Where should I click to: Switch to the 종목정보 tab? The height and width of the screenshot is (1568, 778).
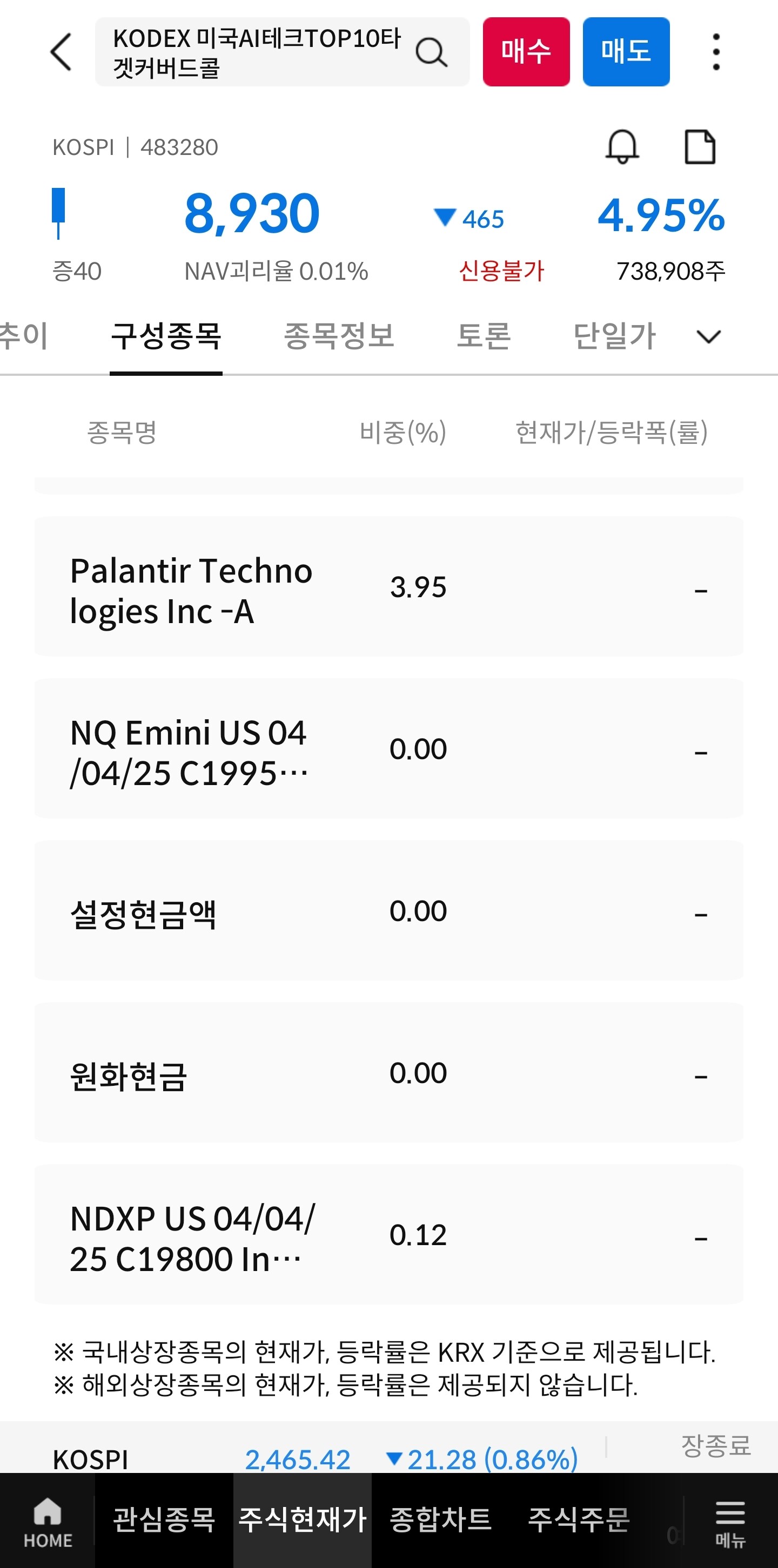point(339,336)
